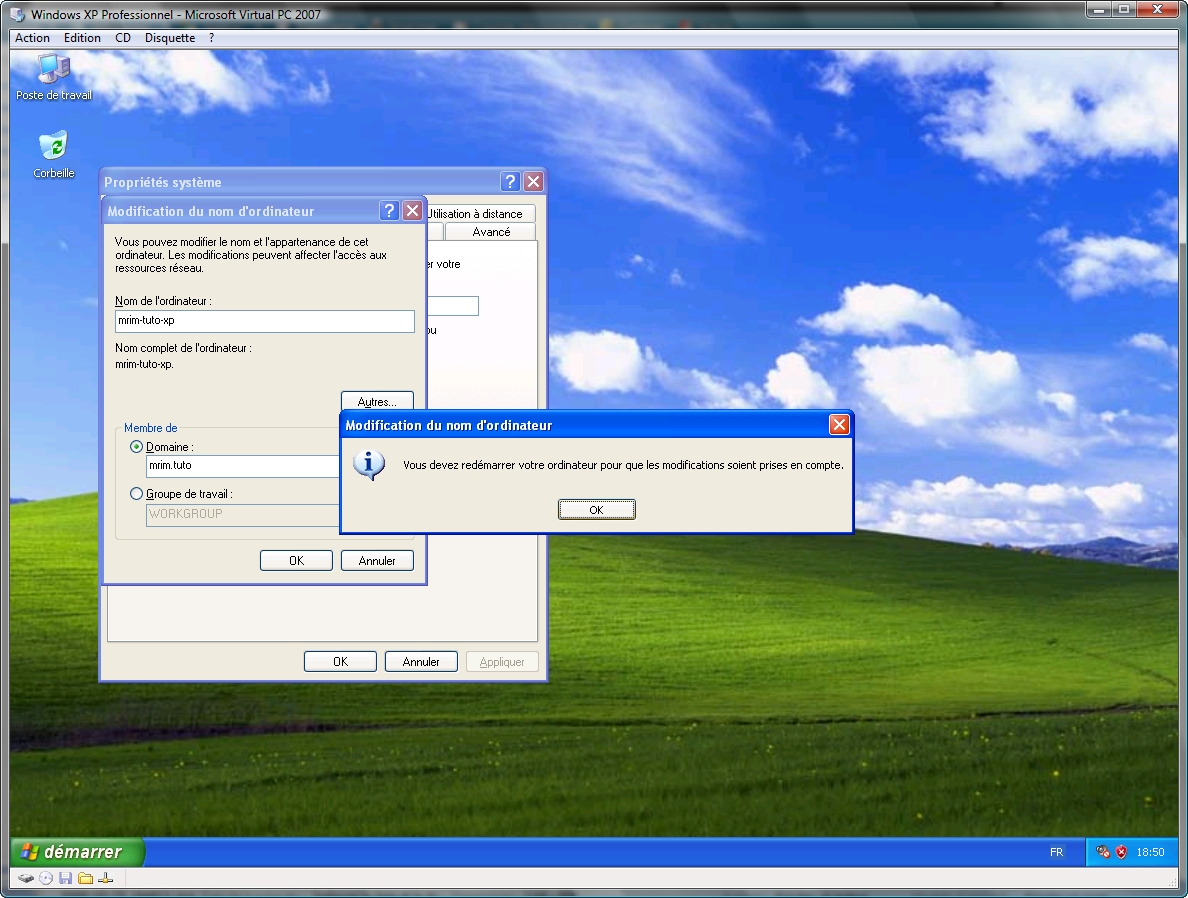Click the red security shield tray icon
The image size is (1188, 898).
point(1121,852)
